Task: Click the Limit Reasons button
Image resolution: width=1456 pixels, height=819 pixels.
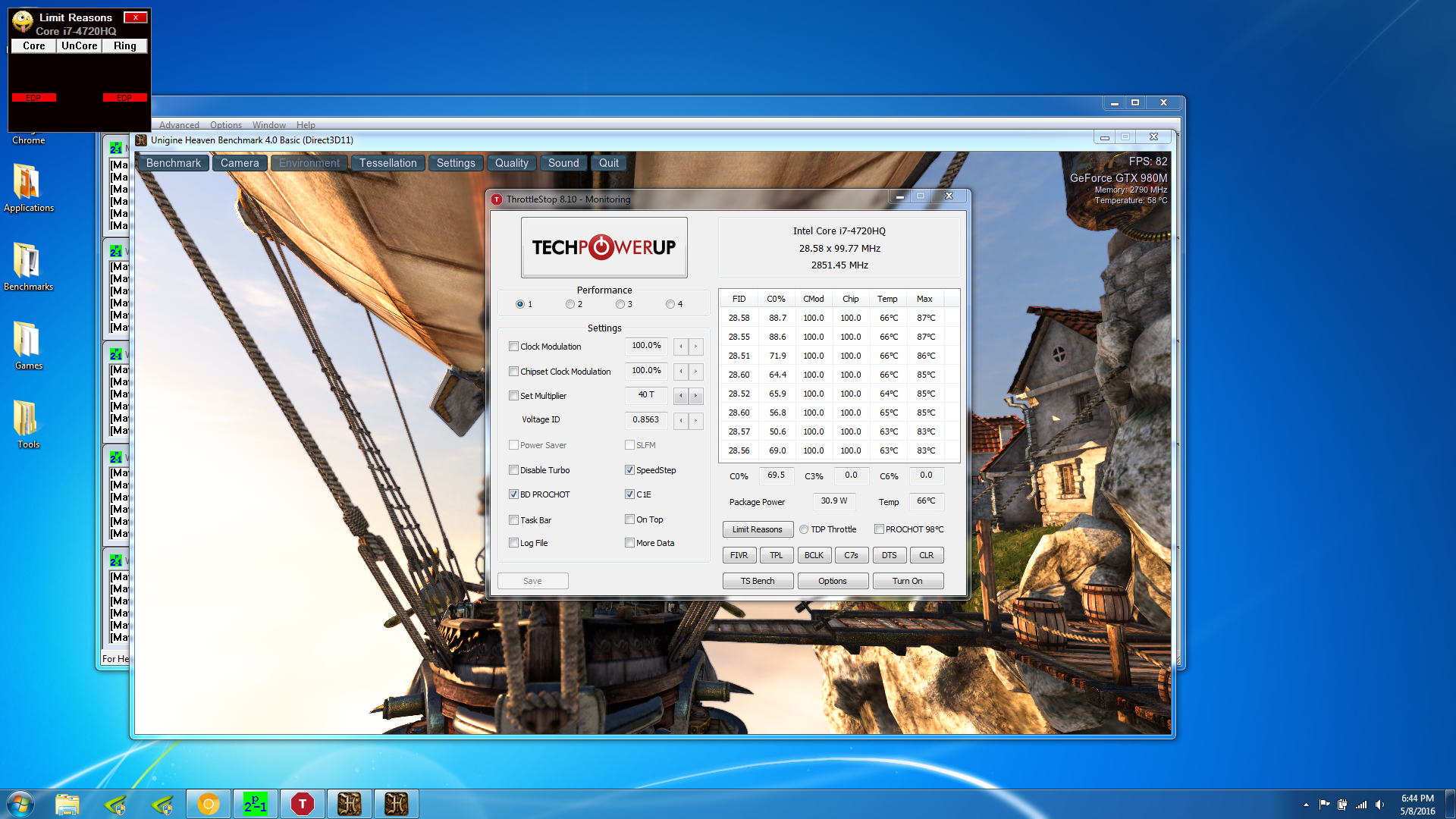Action: pos(758,529)
